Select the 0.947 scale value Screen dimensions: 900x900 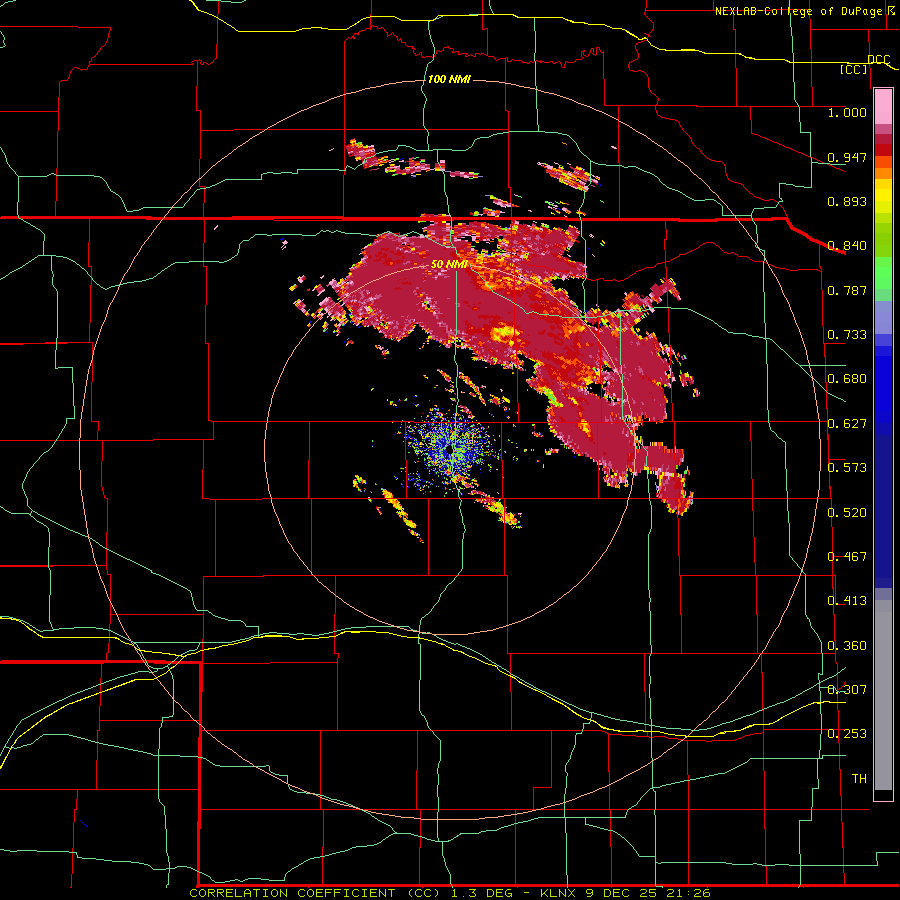tap(847, 157)
